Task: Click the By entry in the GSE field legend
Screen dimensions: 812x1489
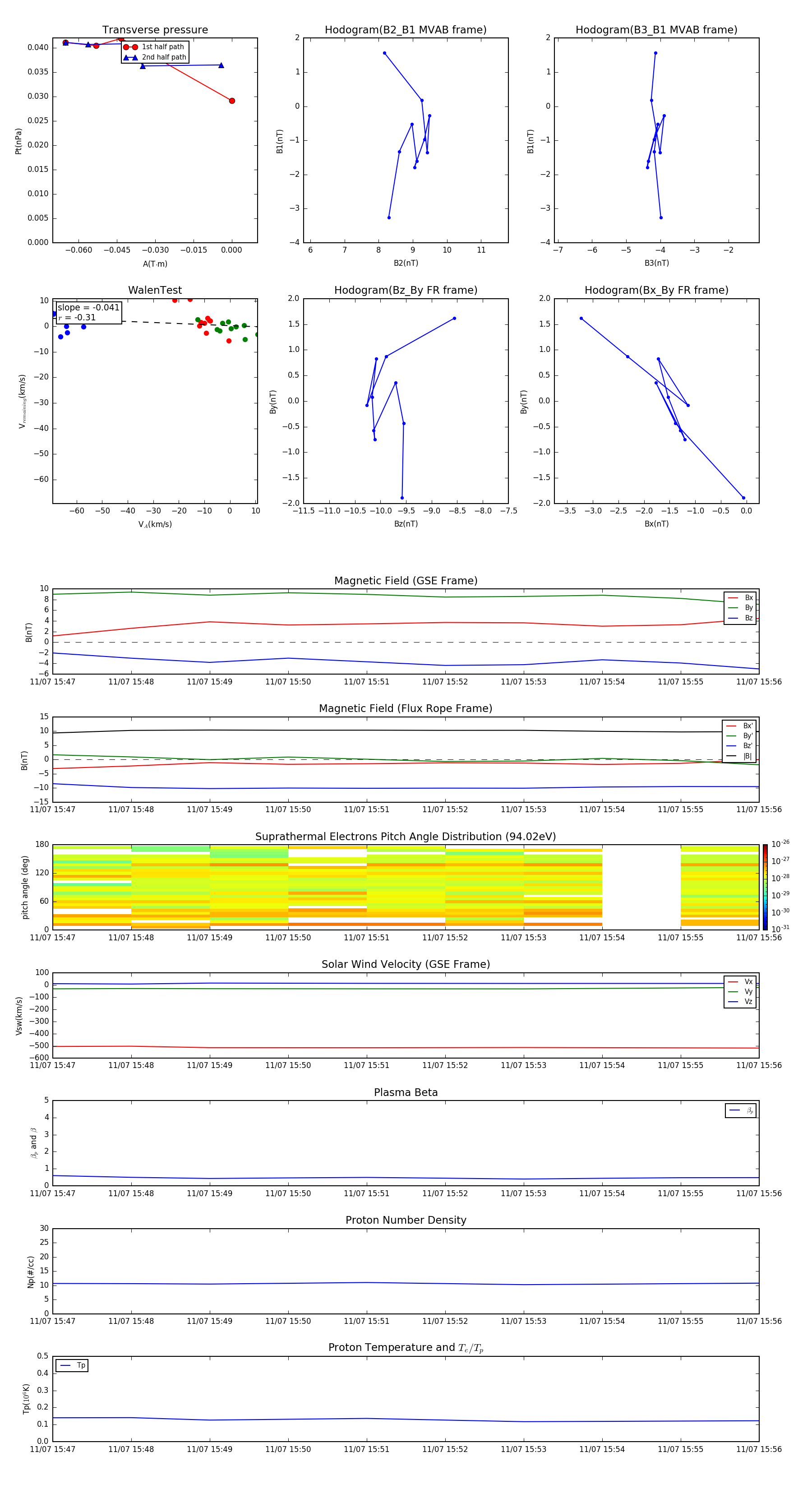Action: click(740, 607)
